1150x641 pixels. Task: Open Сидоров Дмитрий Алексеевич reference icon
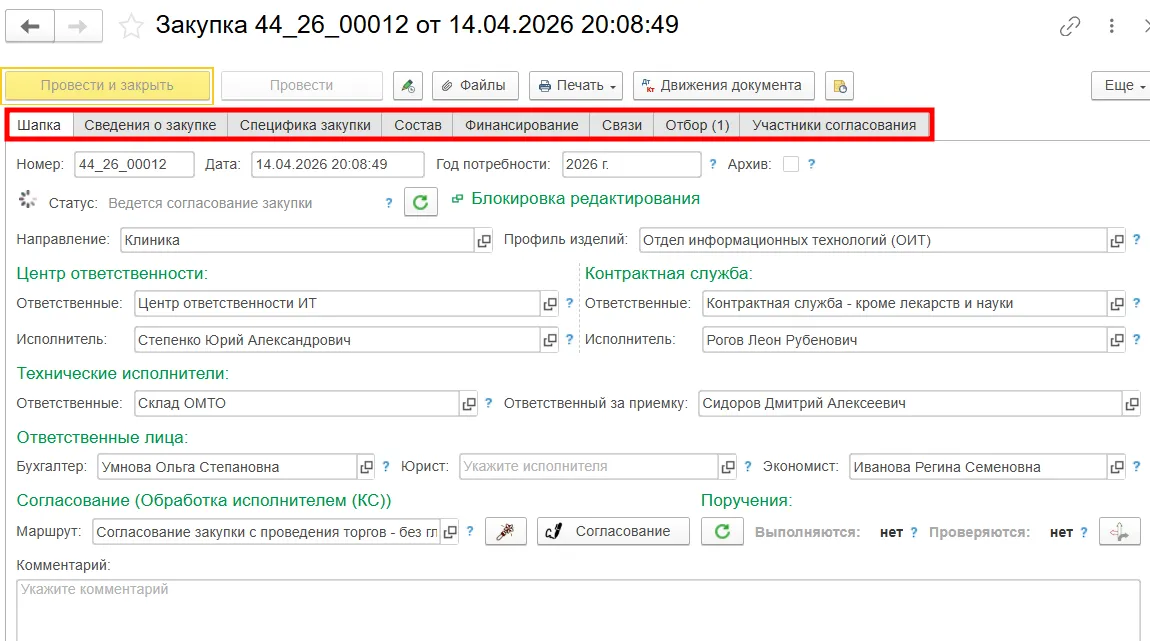tap(1132, 404)
